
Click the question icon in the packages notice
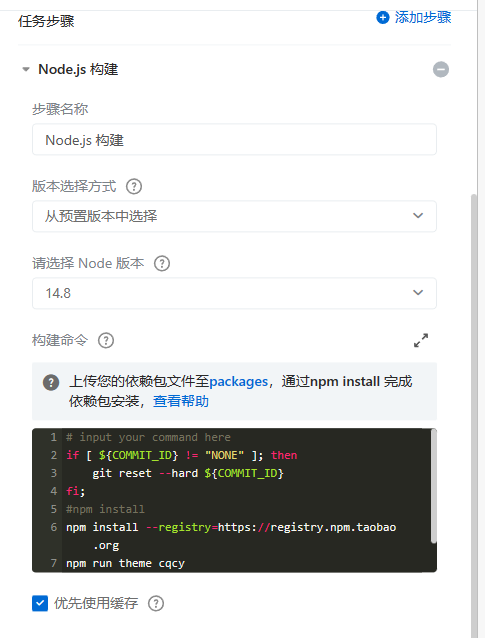pos(51,382)
